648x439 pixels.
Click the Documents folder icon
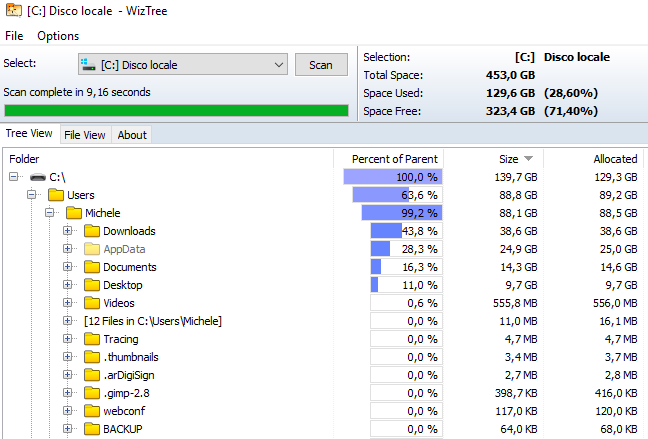[x=92, y=267]
